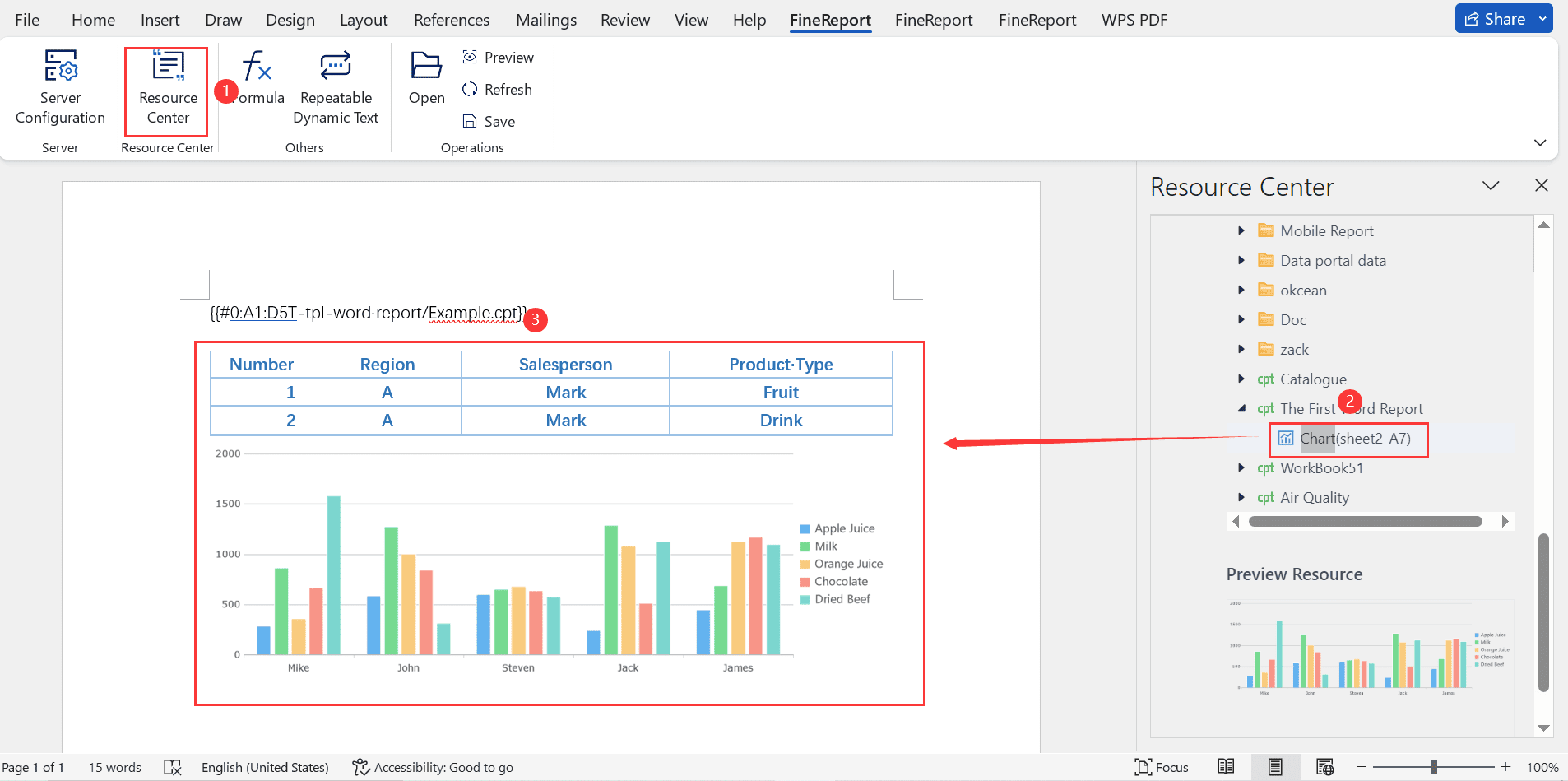1568x781 pixels.
Task: Click the Preview Resource chart thumbnail
Action: tap(1370, 649)
